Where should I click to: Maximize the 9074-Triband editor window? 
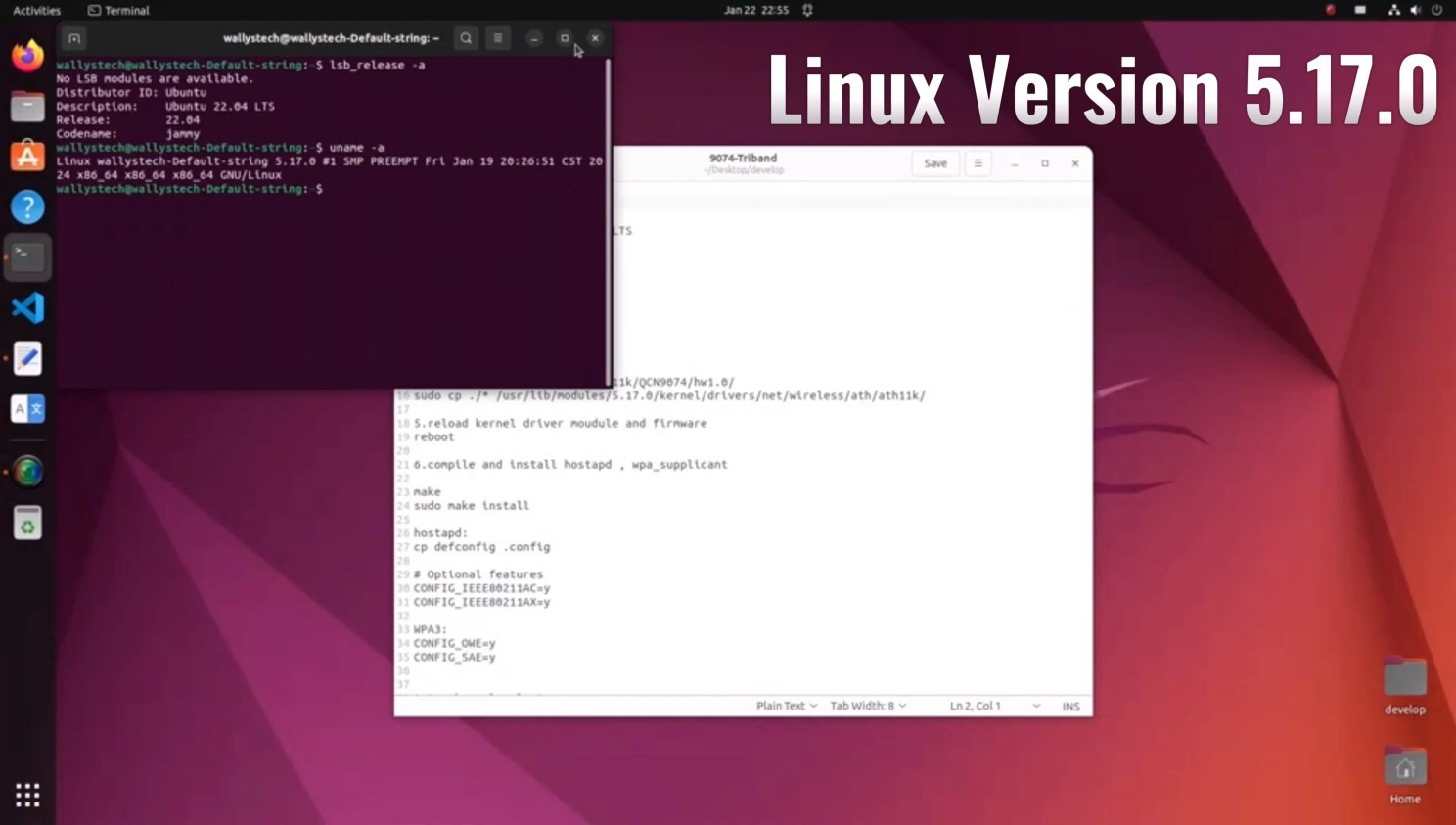(x=1045, y=163)
